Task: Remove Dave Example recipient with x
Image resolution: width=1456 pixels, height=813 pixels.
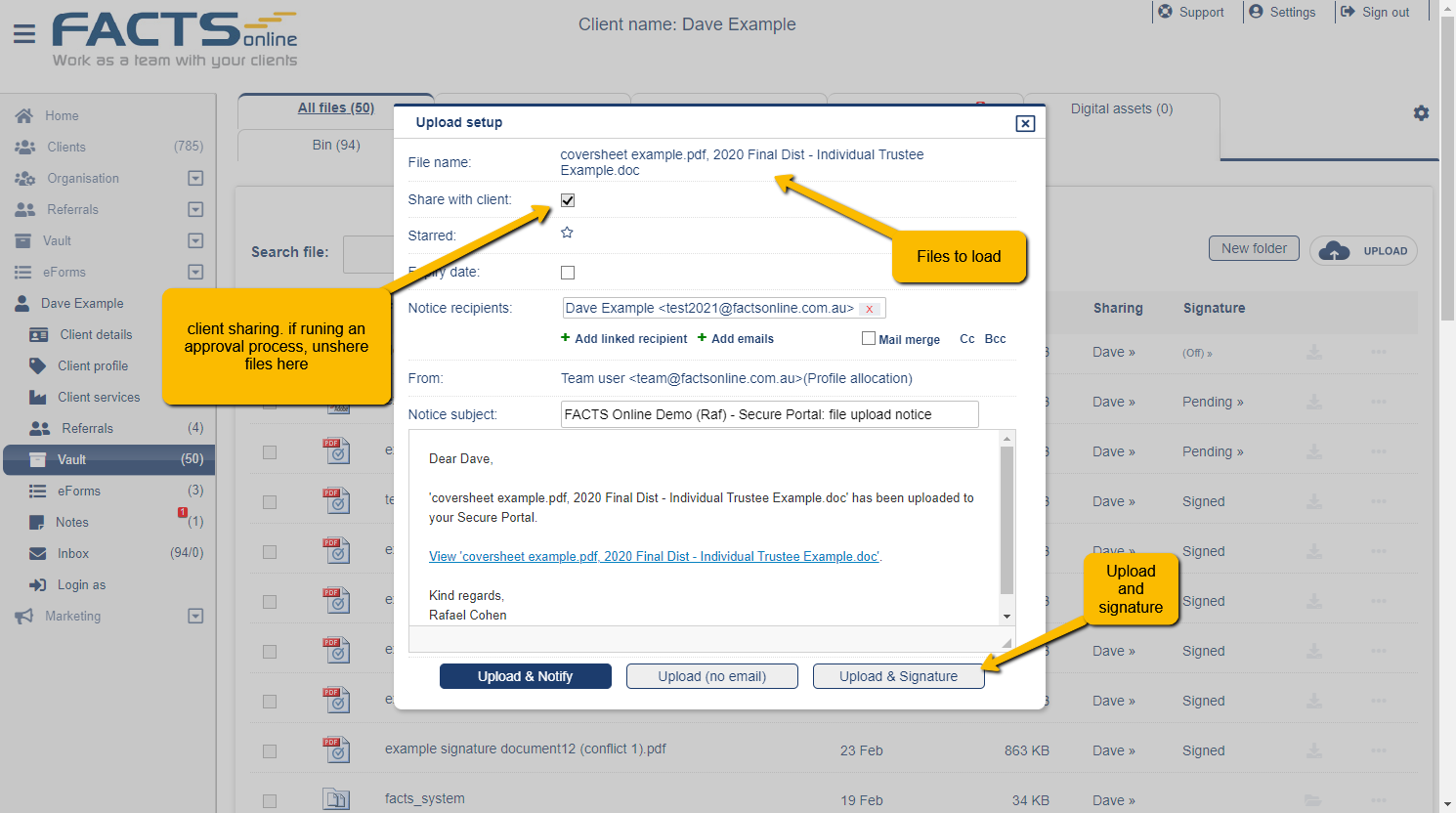Action: click(x=869, y=309)
